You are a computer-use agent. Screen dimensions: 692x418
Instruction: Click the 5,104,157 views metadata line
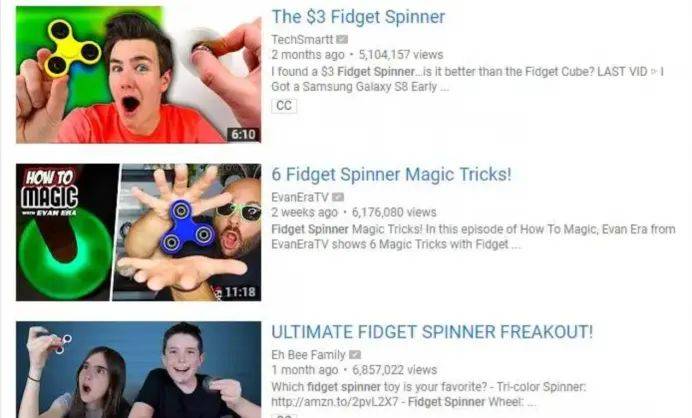(357, 55)
